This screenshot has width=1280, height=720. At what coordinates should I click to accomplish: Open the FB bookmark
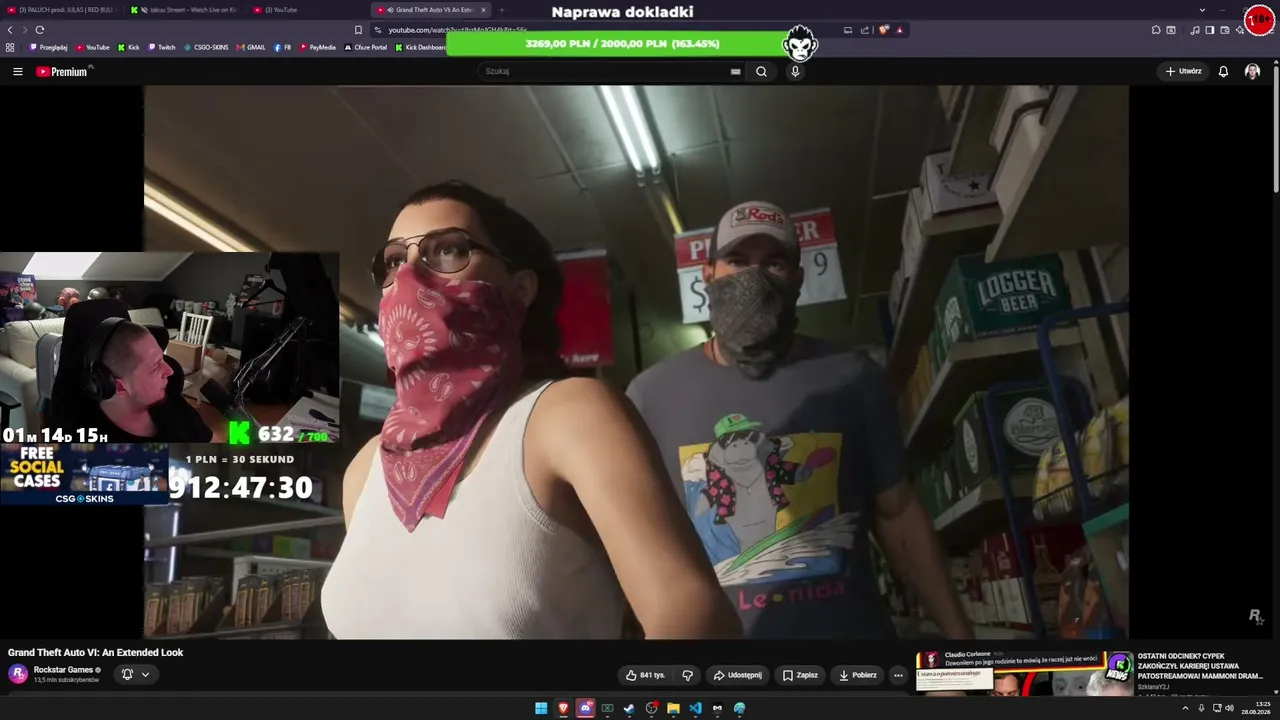click(x=282, y=47)
